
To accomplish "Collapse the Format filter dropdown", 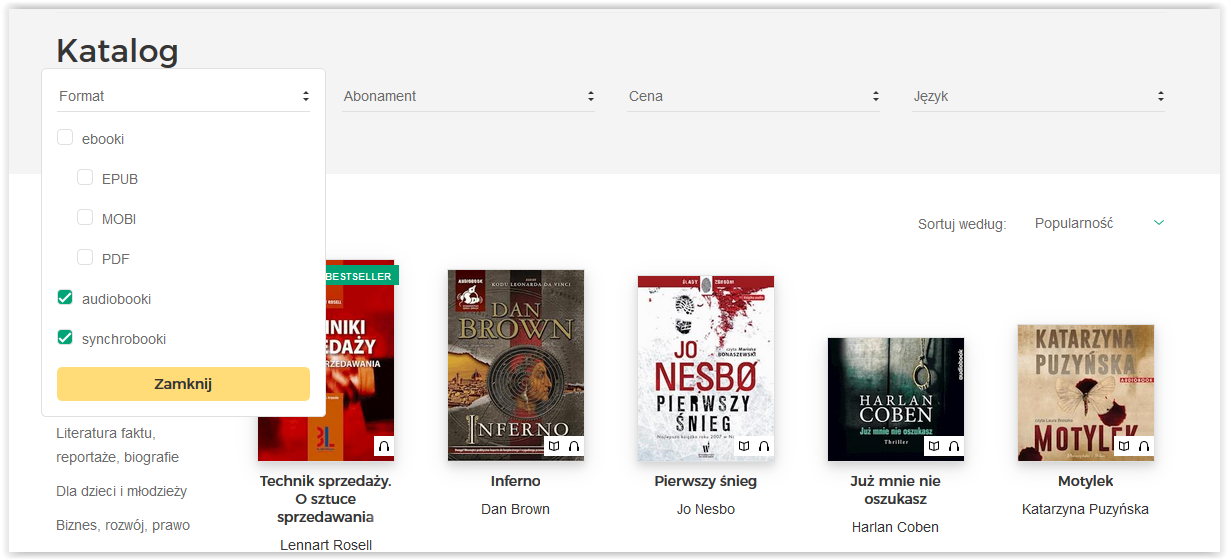I will tap(183, 96).
